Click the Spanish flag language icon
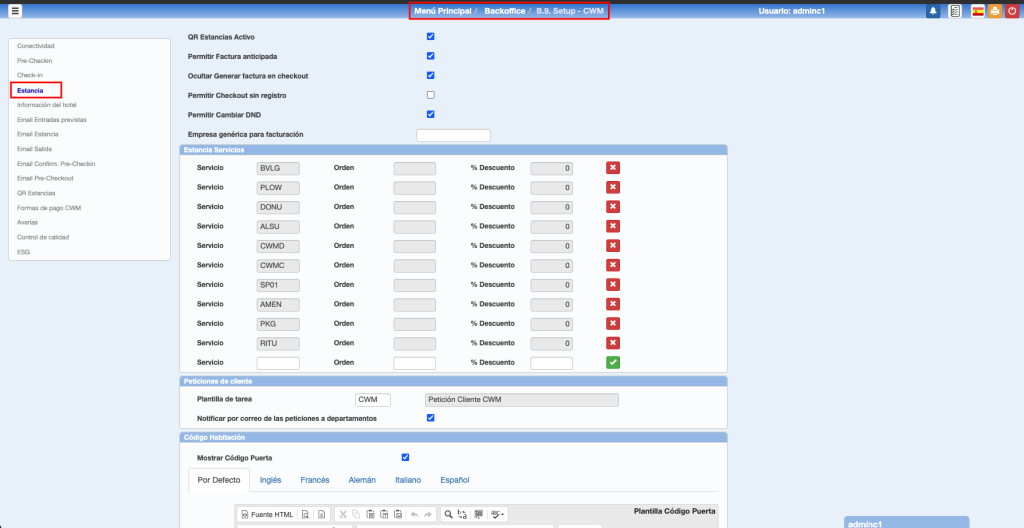Viewport: 1024px width, 528px height. click(x=977, y=11)
